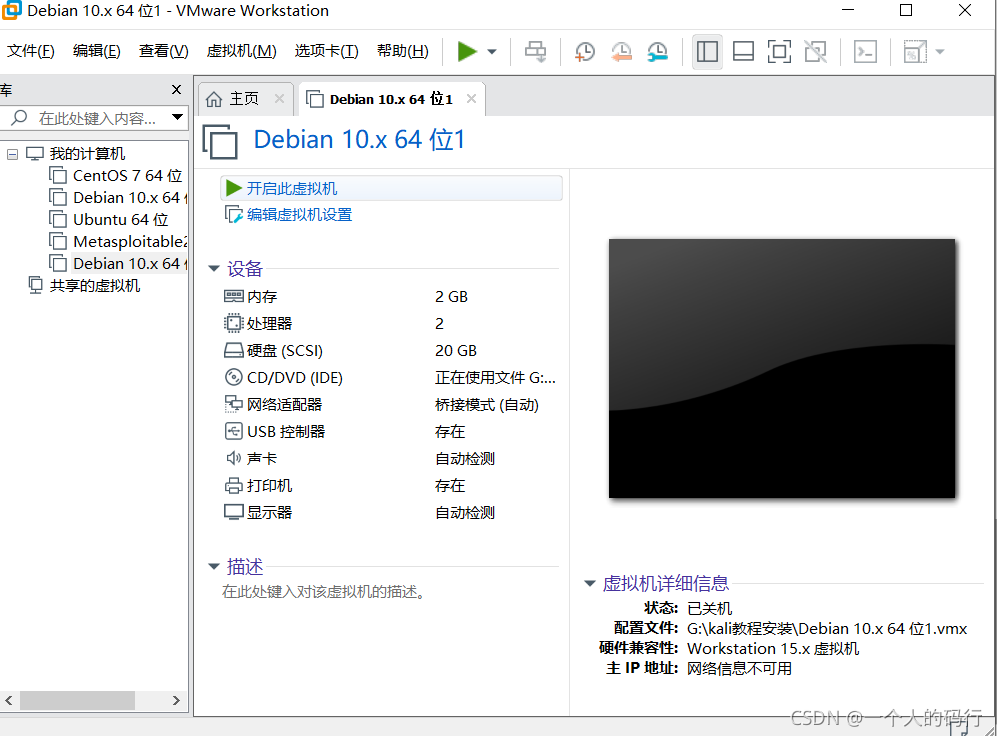
Task: Collapse the 虚拟机详细信息 section
Action: point(589,583)
